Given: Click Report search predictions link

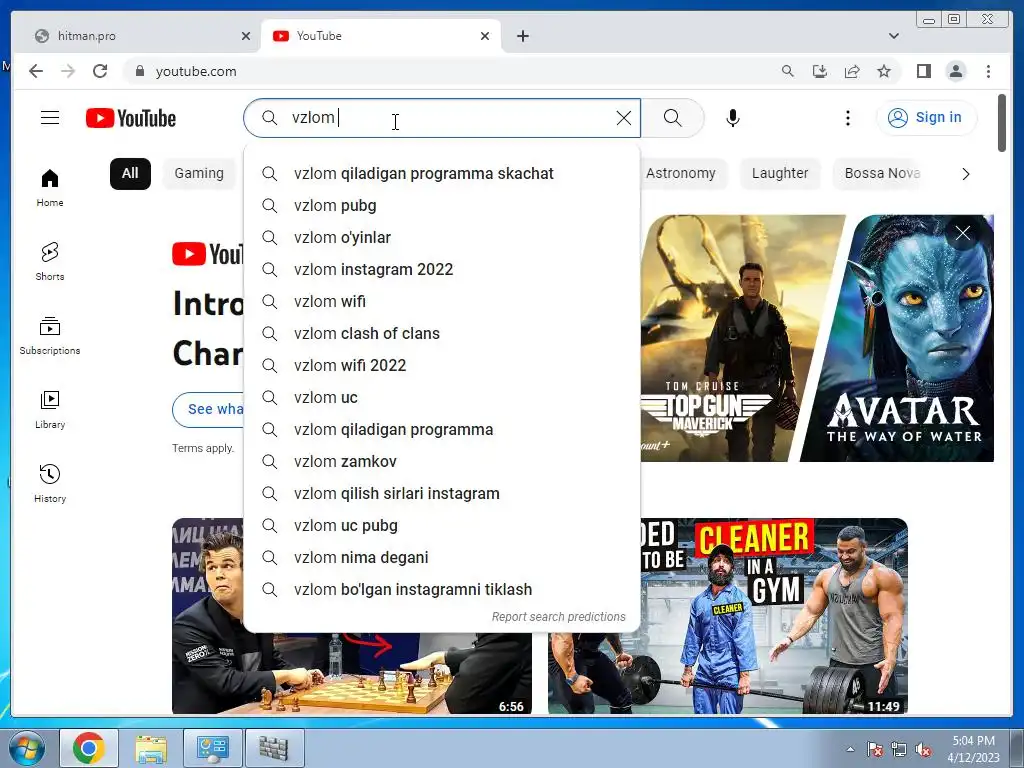Looking at the screenshot, I should pos(558,616).
